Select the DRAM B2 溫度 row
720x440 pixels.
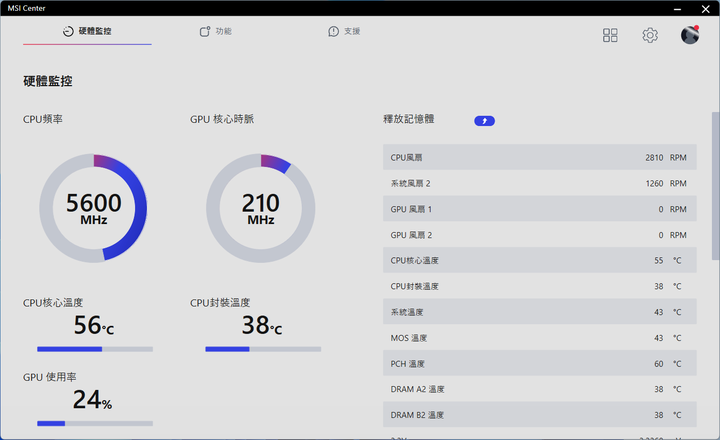540,415
